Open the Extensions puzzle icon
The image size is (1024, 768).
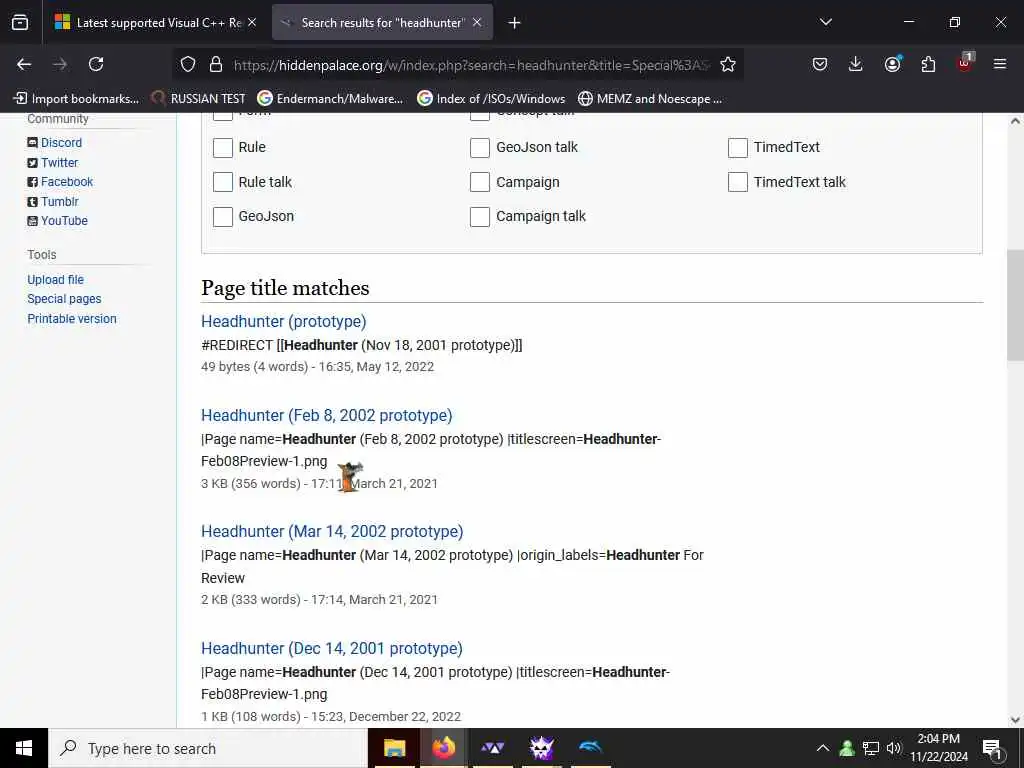click(928, 64)
